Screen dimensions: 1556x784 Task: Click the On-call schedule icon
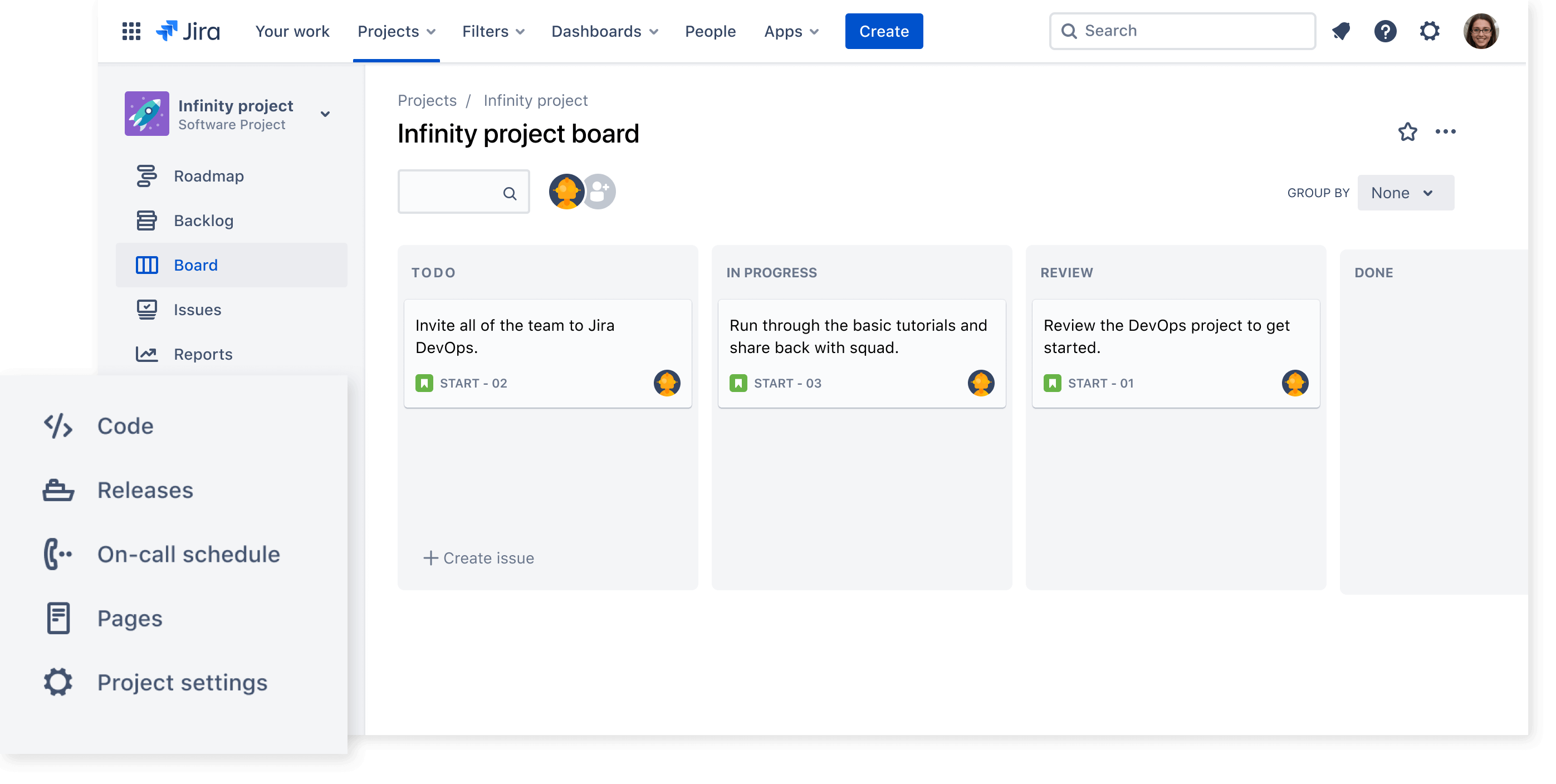coord(57,553)
